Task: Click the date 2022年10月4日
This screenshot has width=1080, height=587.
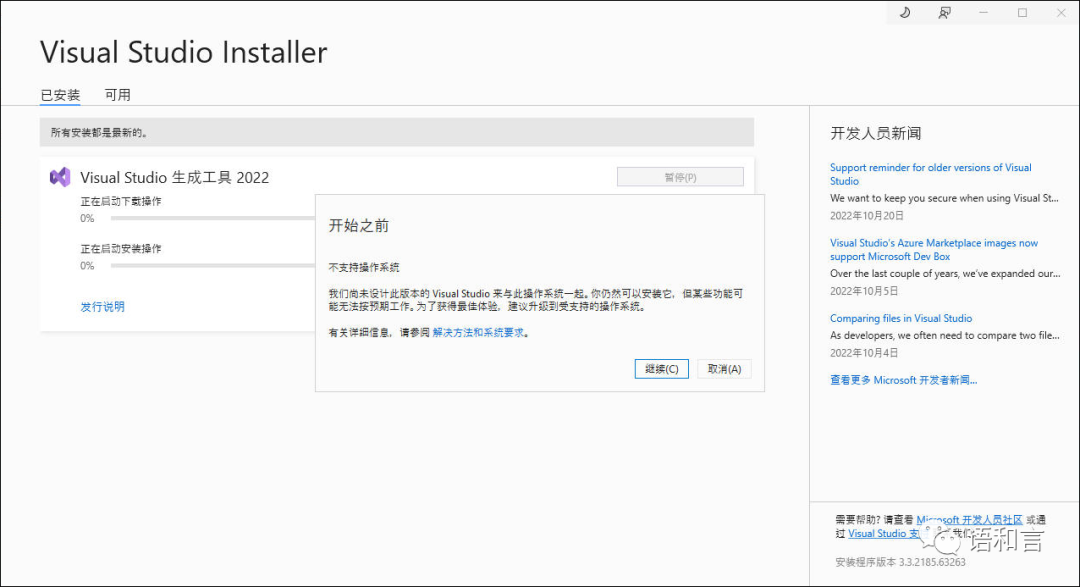Action: tap(864, 353)
